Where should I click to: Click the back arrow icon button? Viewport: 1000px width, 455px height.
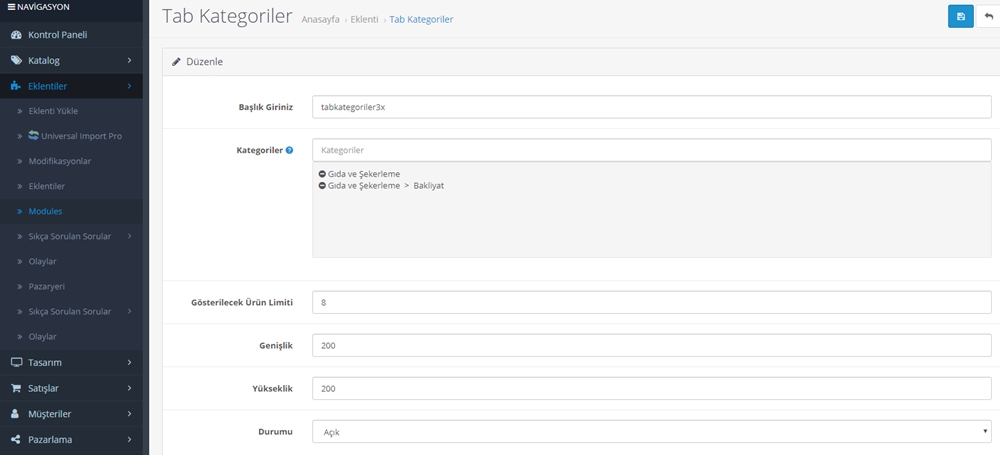coord(988,17)
